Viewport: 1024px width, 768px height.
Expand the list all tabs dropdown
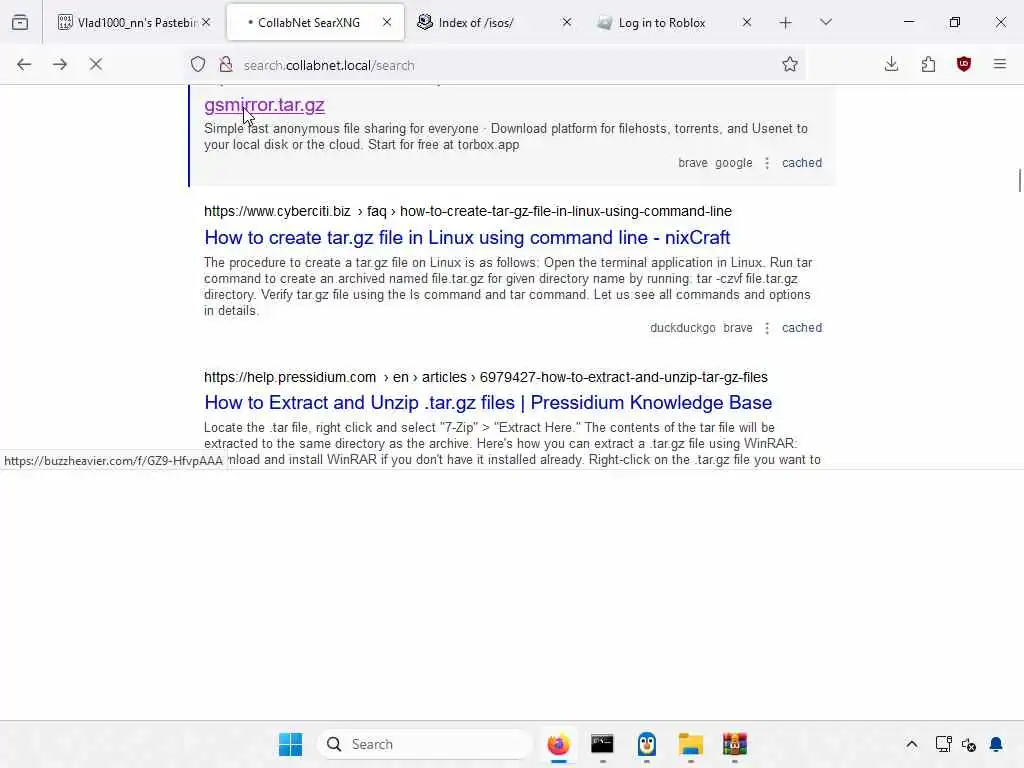click(x=826, y=23)
